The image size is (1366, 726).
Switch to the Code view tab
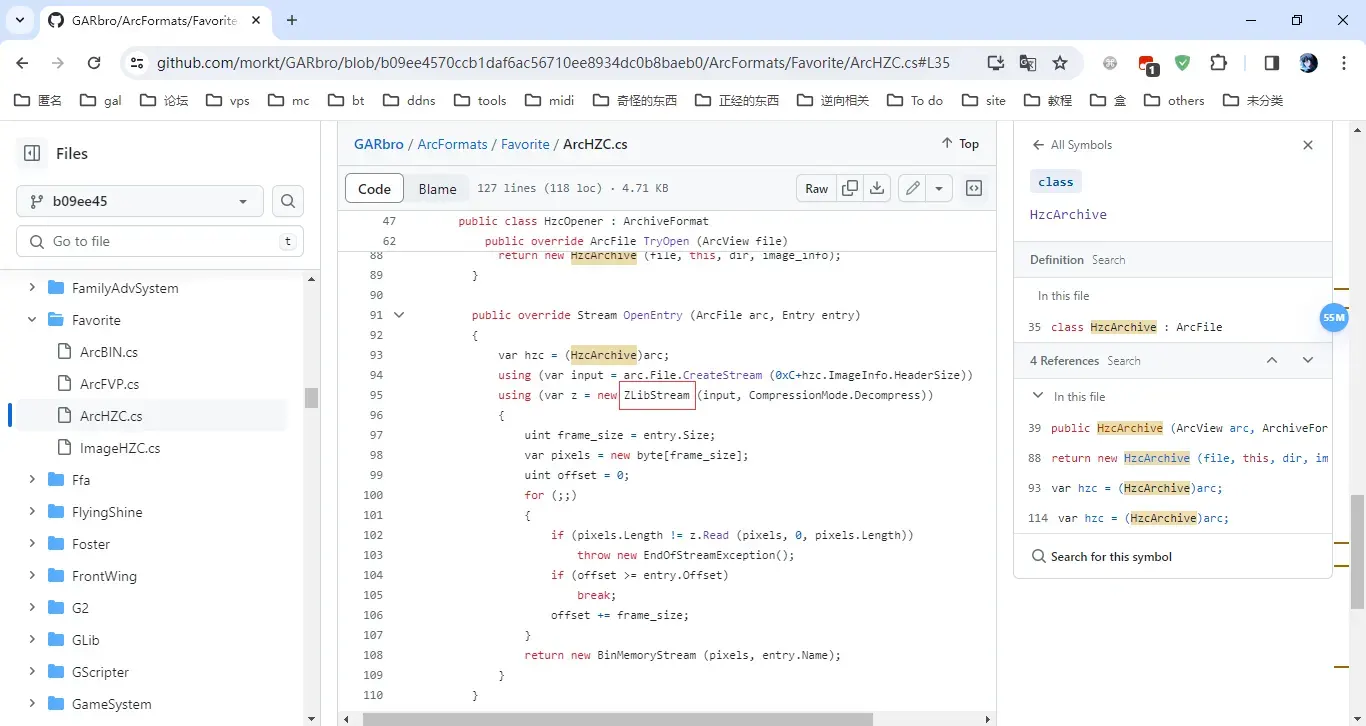374,188
